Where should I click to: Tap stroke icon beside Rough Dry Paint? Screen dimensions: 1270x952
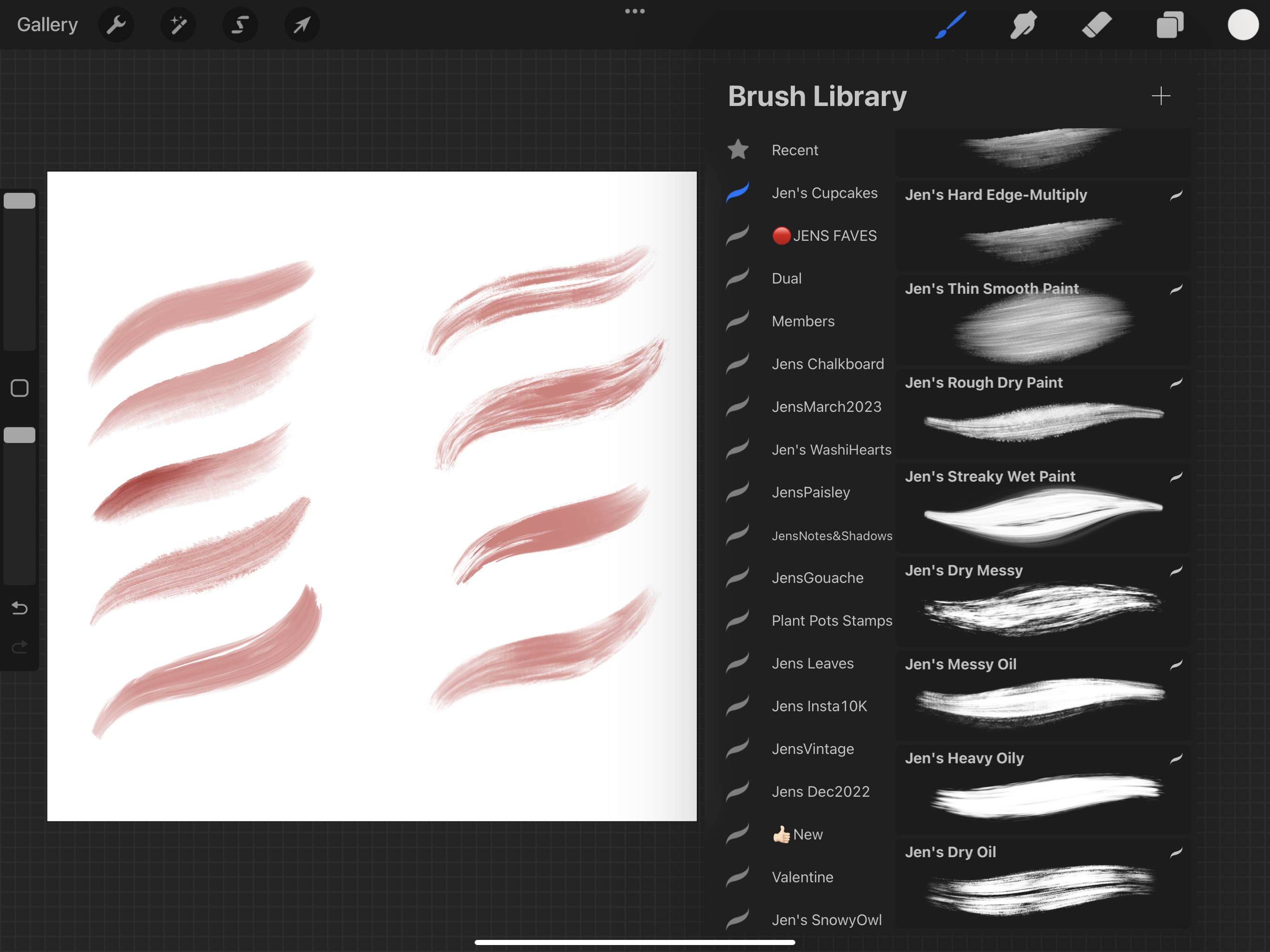(x=1176, y=383)
